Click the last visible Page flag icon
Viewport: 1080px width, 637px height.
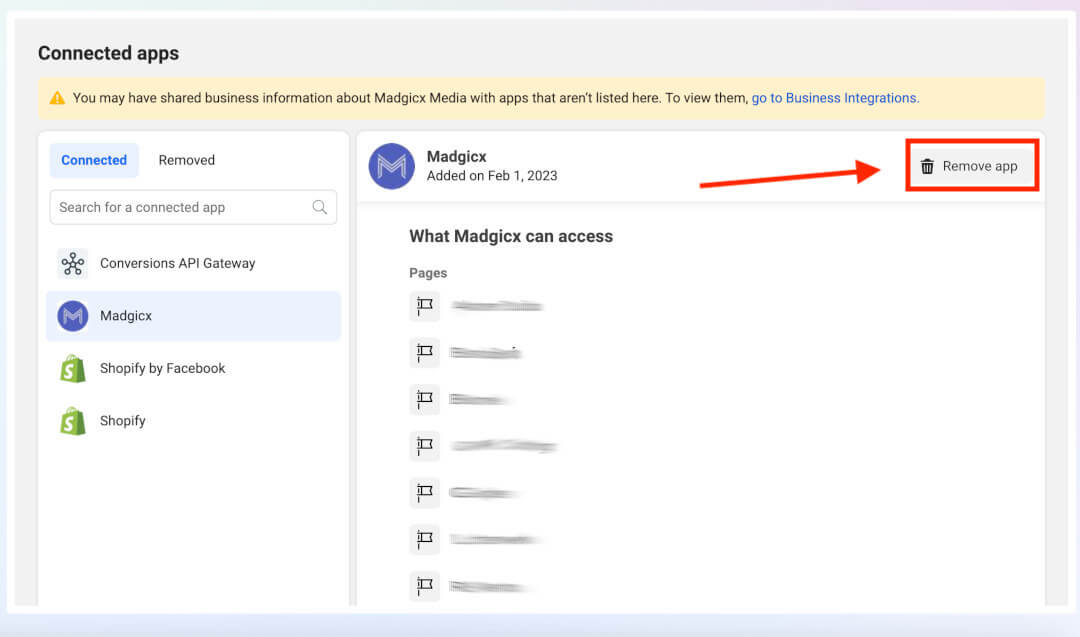(424, 586)
